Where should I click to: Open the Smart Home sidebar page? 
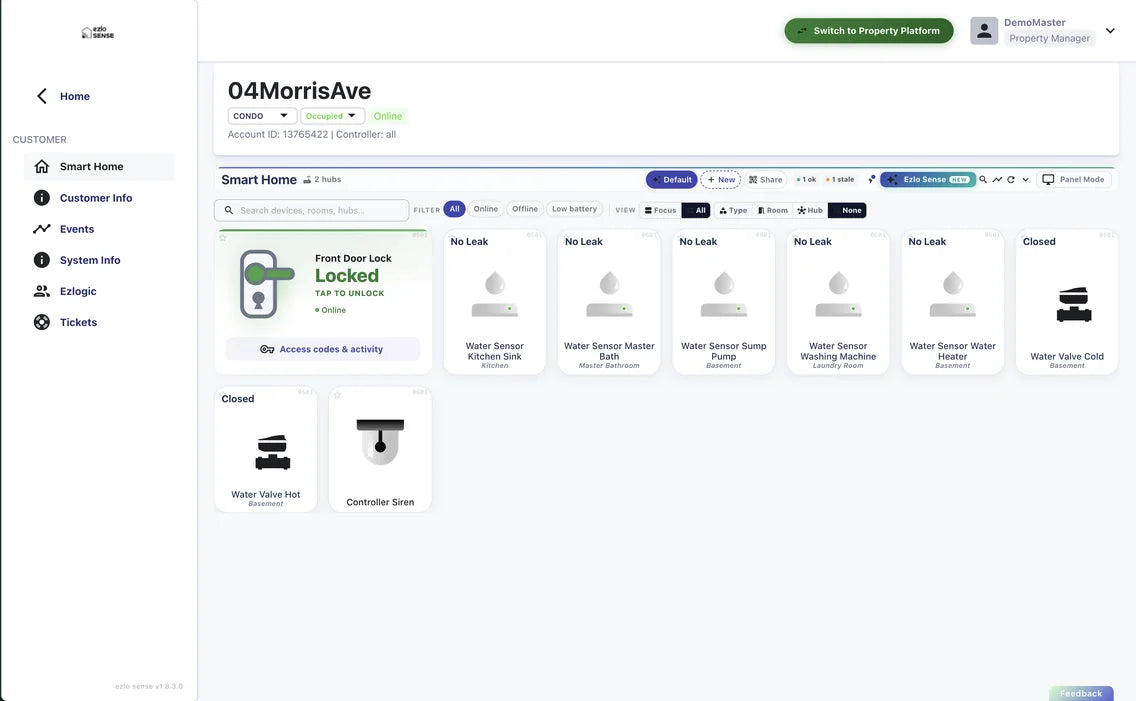[x=99, y=167]
